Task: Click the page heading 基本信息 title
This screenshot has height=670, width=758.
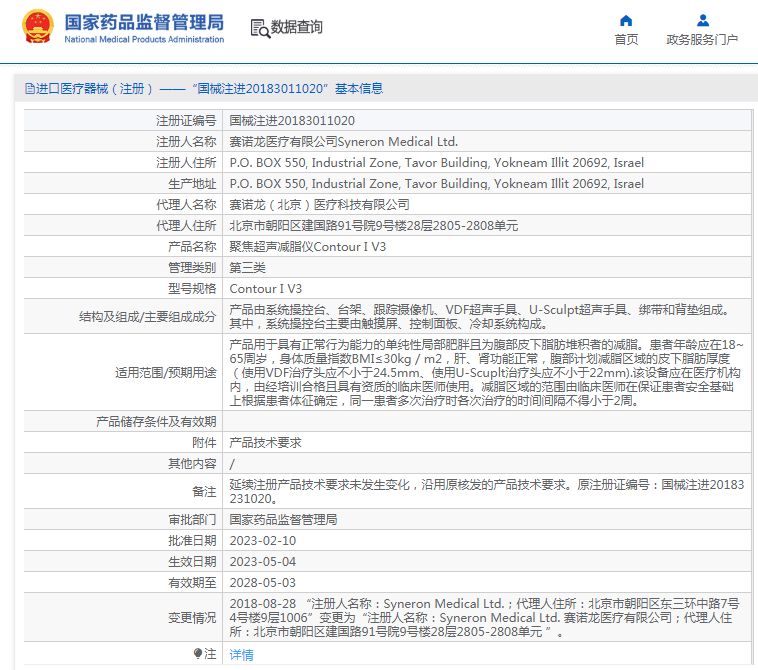Action: coord(359,88)
